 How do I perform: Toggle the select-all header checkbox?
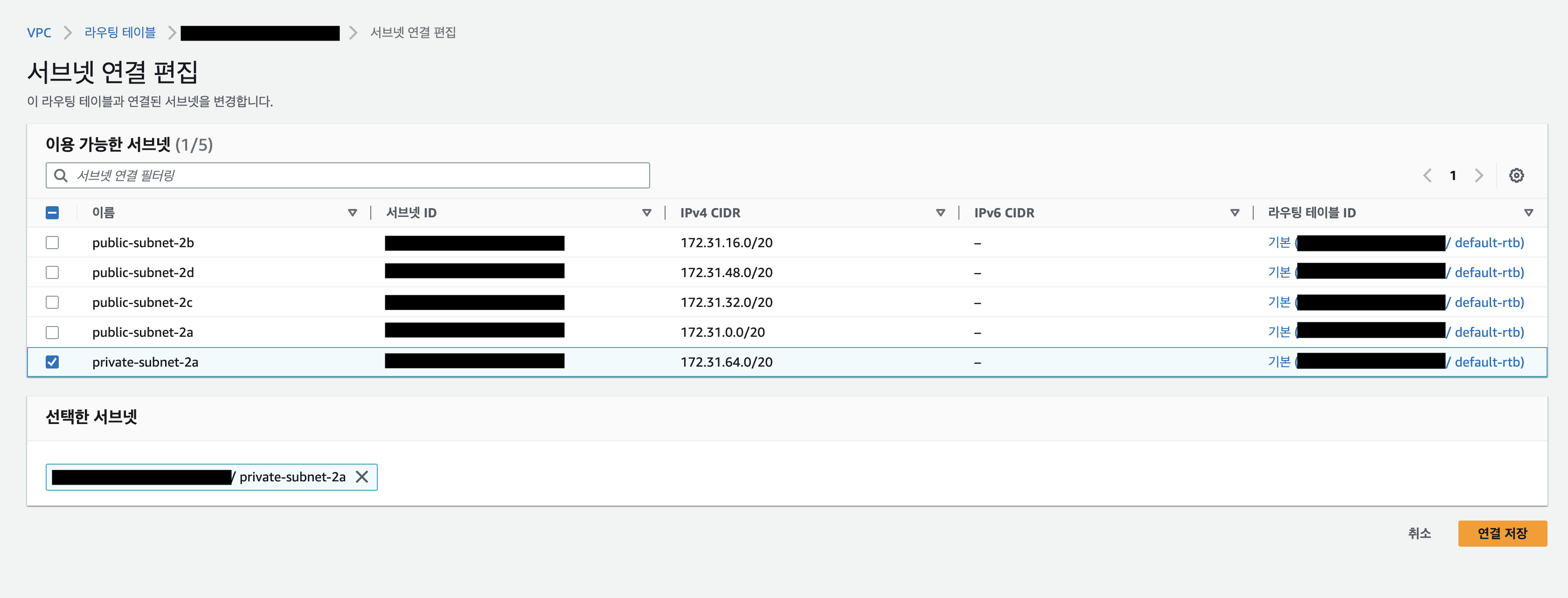tap(52, 213)
